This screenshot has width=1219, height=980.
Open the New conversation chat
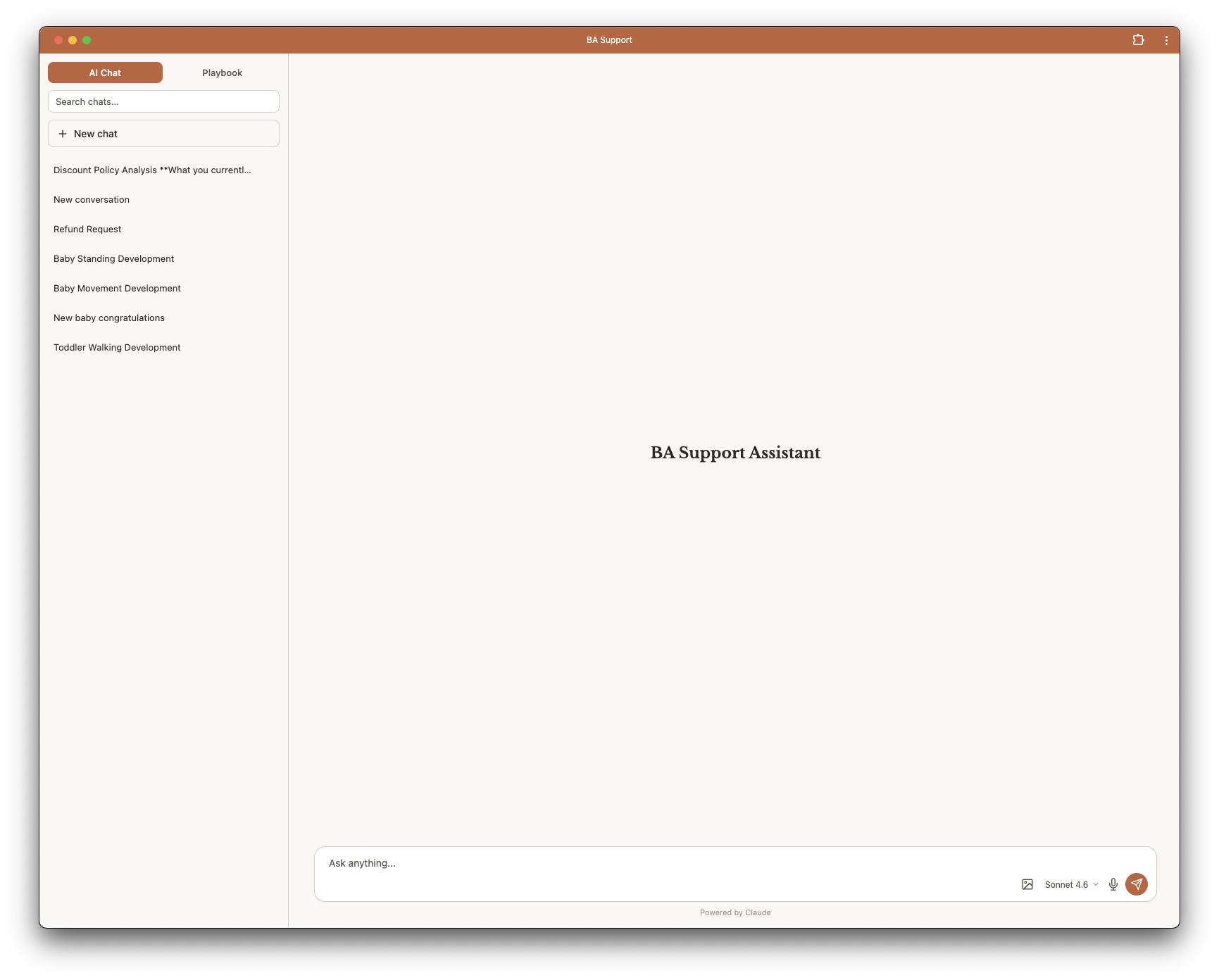pyautogui.click(x=92, y=199)
